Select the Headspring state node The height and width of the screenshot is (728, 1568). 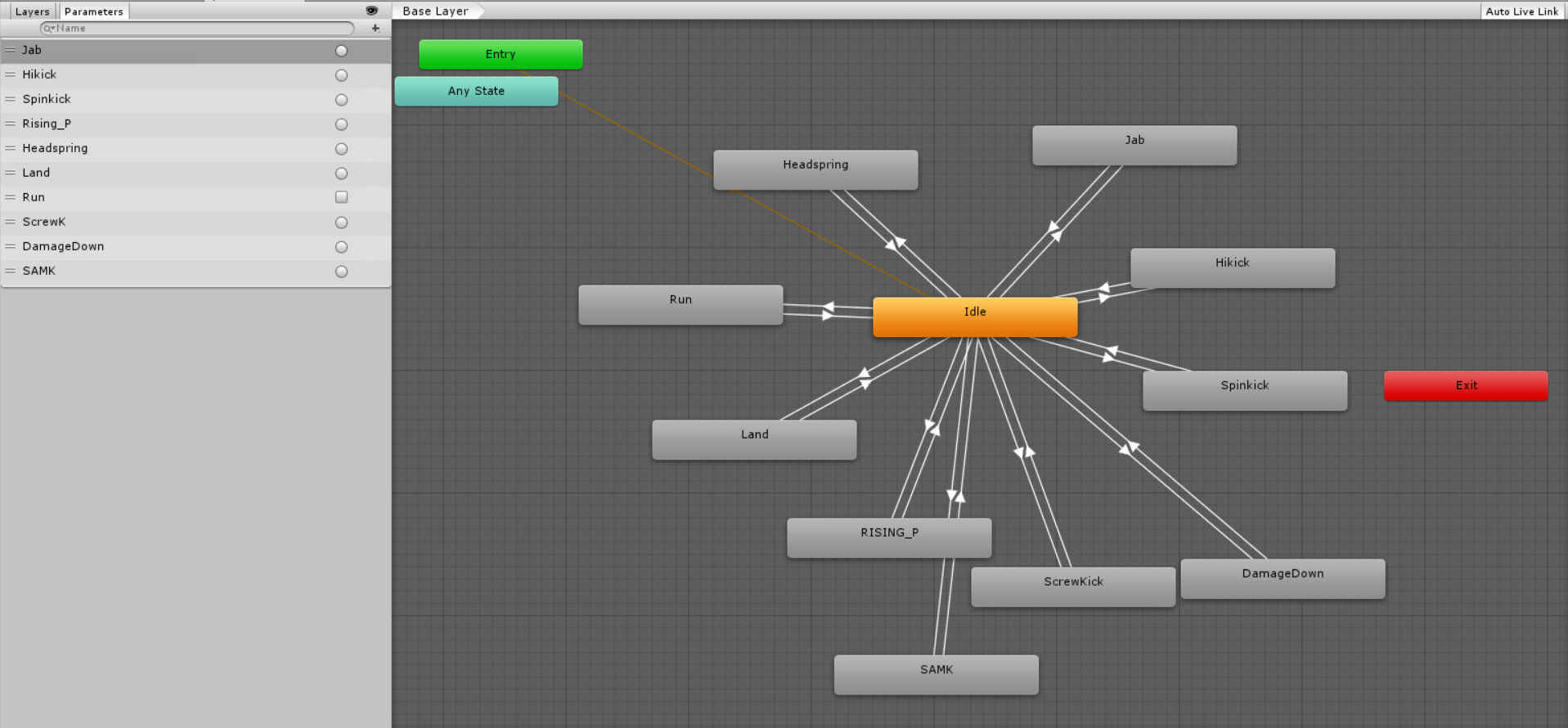pos(815,170)
